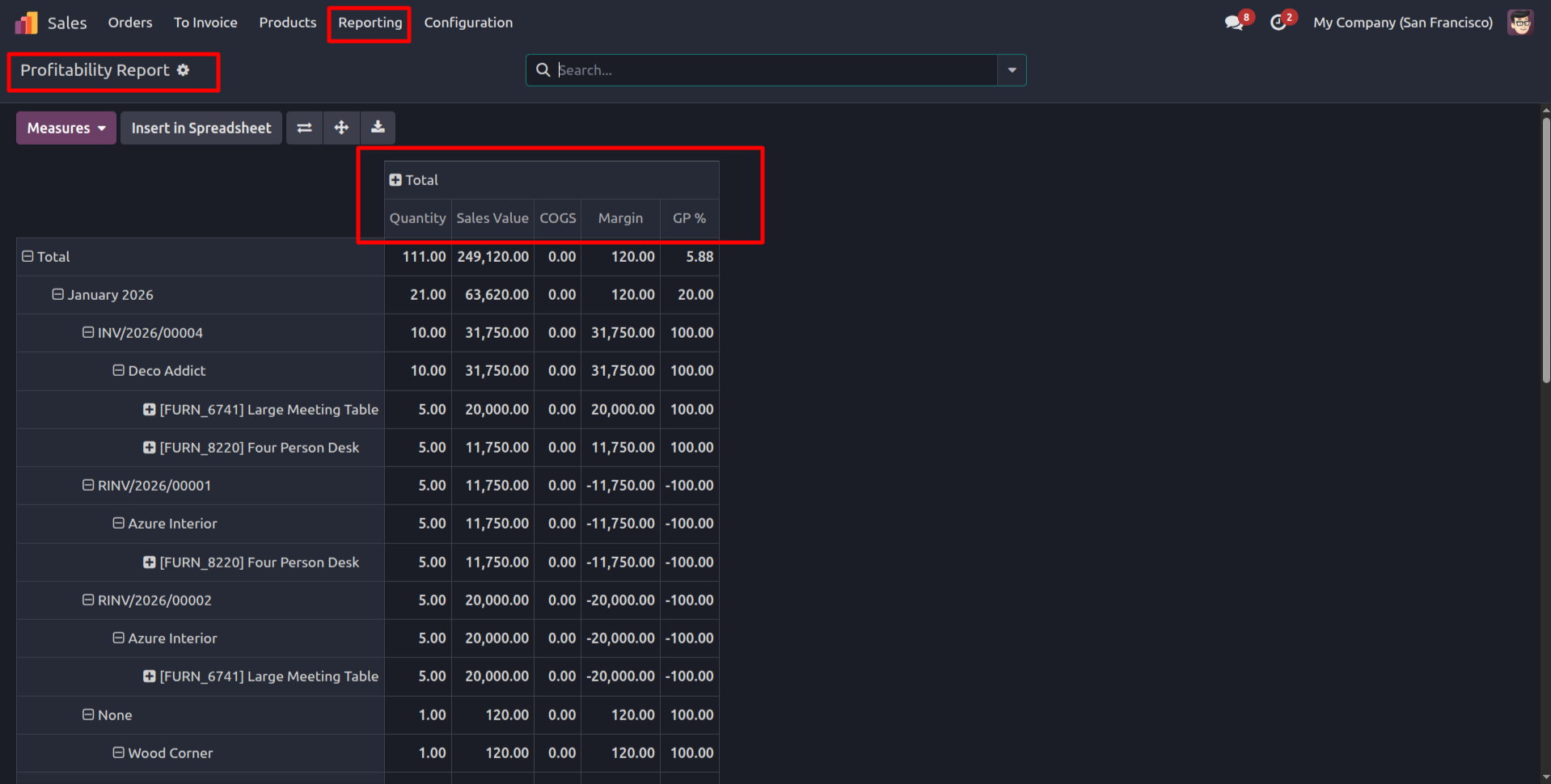Open the chat messages icon
1551x784 pixels.
[x=1234, y=23]
